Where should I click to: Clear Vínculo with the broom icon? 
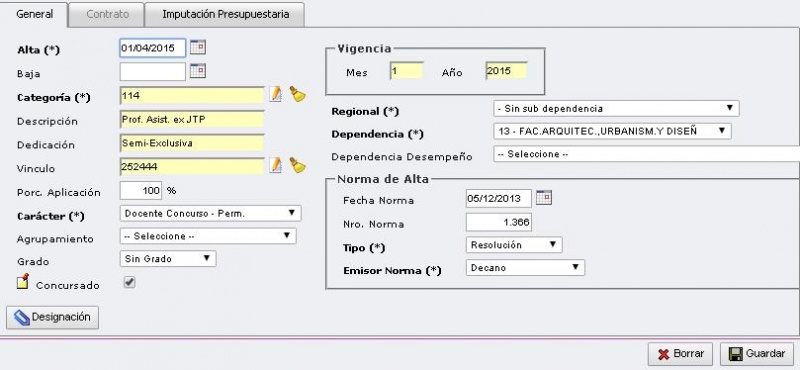coord(297,165)
